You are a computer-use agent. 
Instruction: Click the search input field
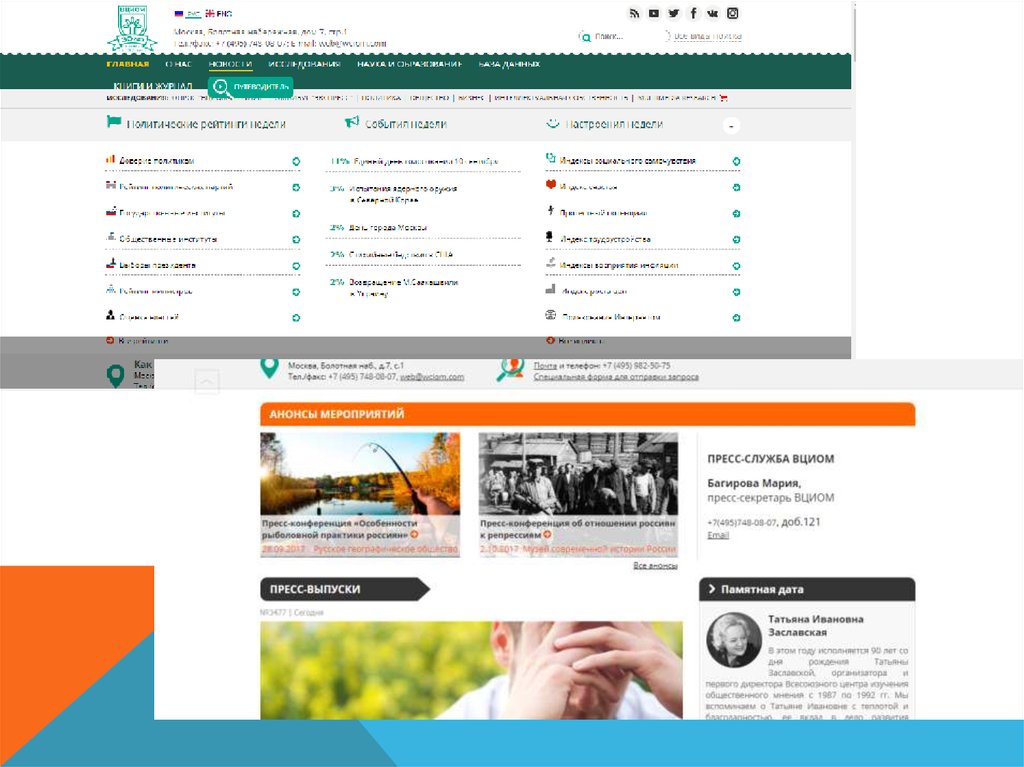620,37
